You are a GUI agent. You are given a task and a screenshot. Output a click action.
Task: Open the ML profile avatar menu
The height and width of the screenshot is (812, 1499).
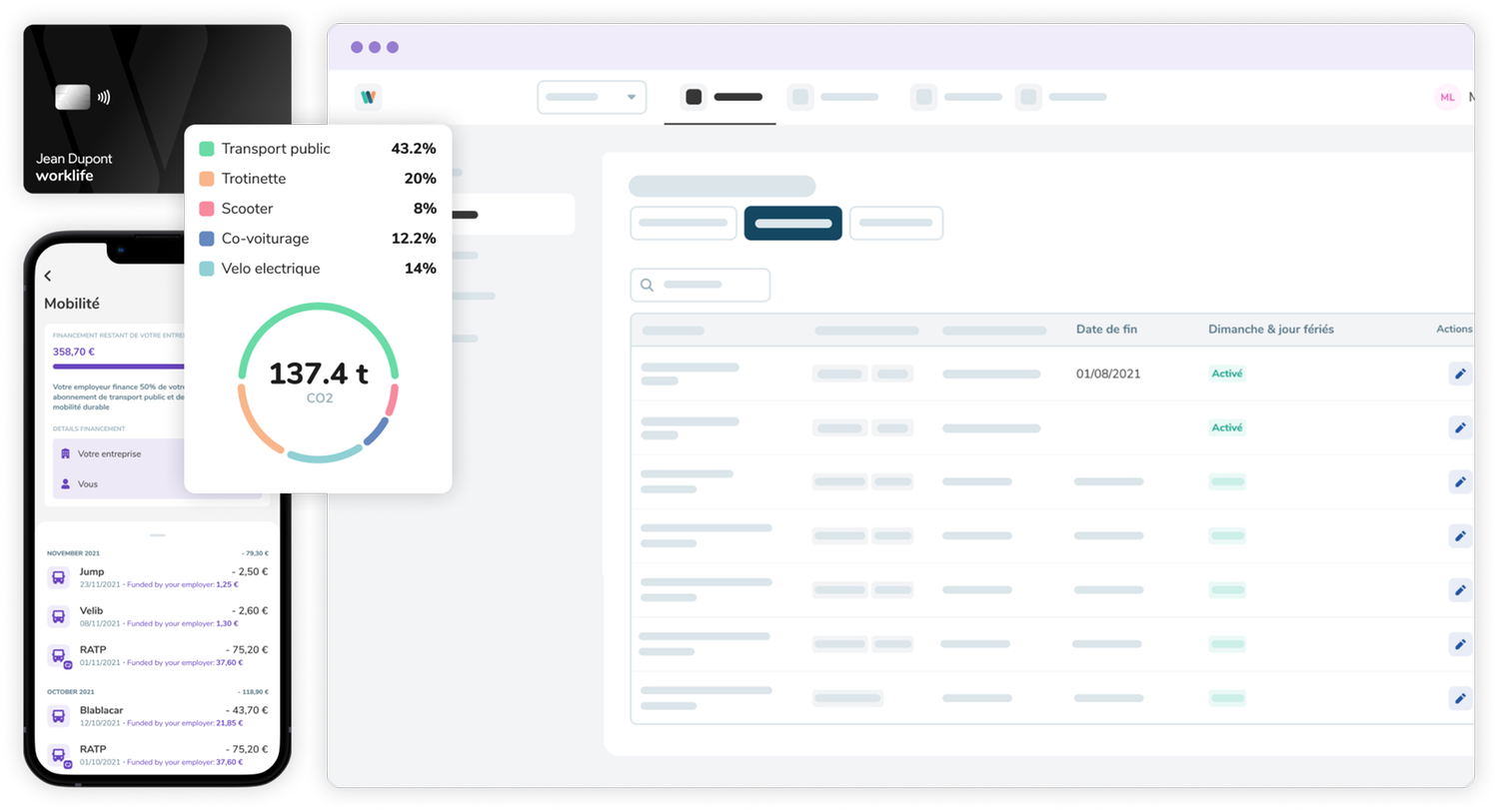click(1447, 97)
